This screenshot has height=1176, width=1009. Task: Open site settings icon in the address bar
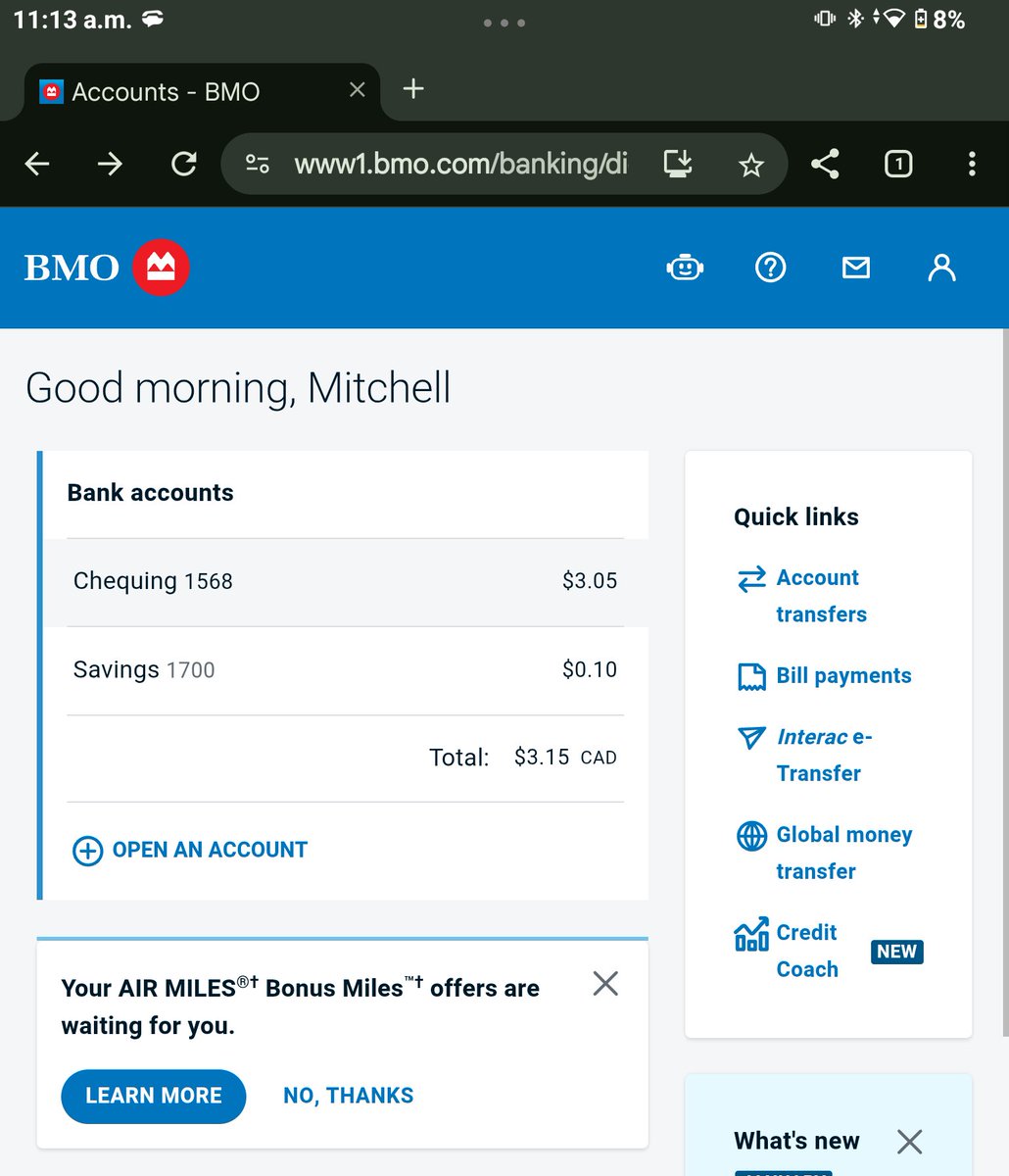tap(258, 164)
